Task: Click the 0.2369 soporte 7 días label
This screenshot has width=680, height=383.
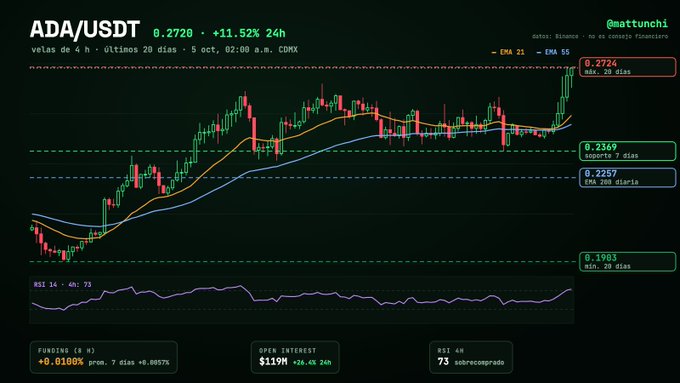Action: coord(628,151)
